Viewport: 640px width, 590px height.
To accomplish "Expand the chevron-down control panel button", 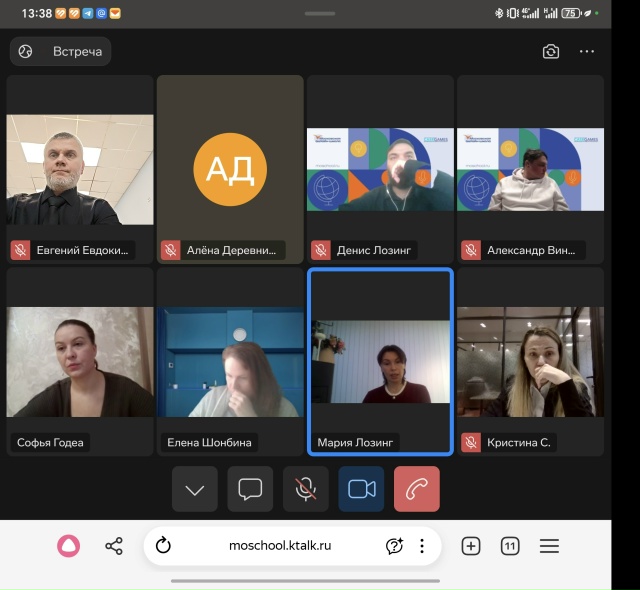I will pyautogui.click(x=195, y=489).
